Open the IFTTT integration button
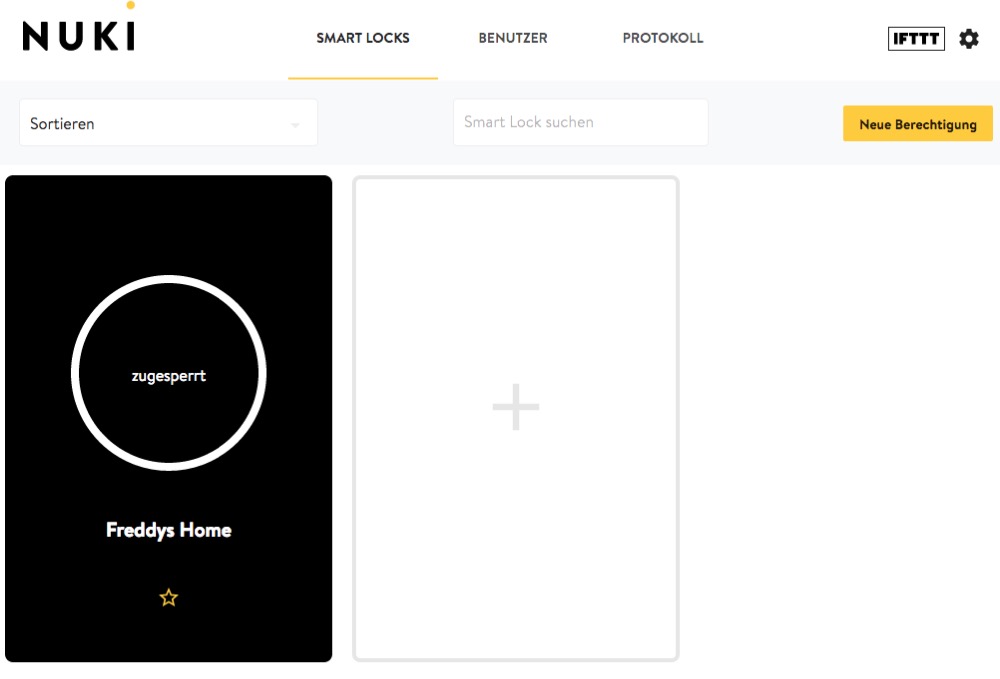 (916, 39)
